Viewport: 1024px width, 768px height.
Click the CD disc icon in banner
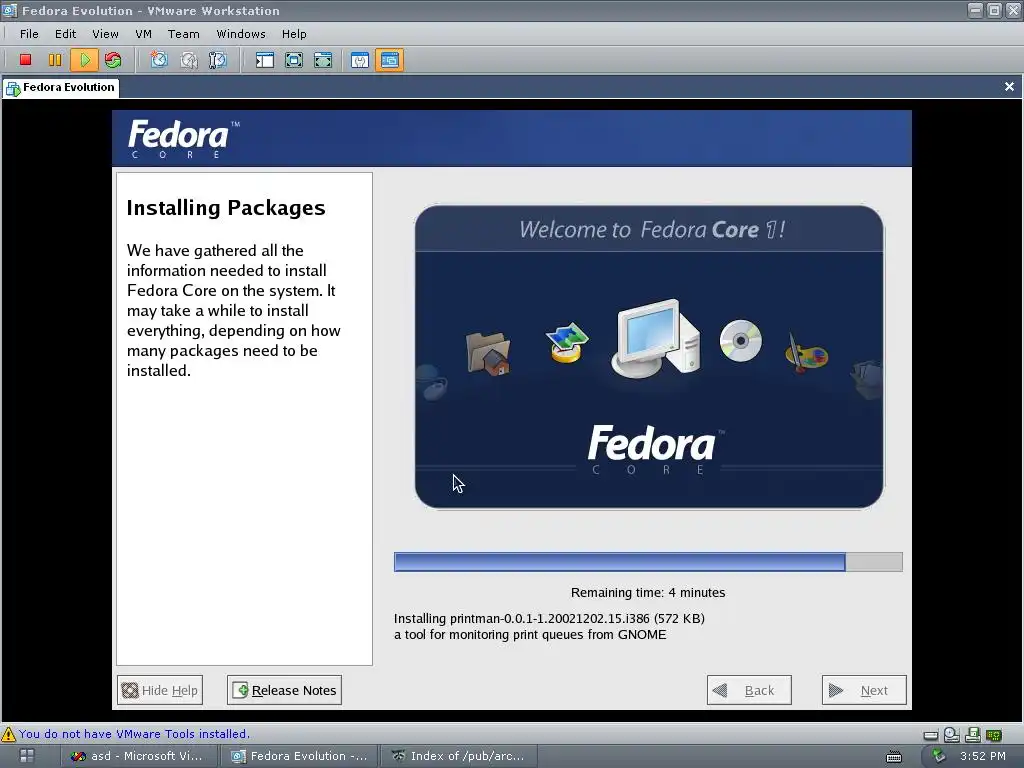[741, 340]
